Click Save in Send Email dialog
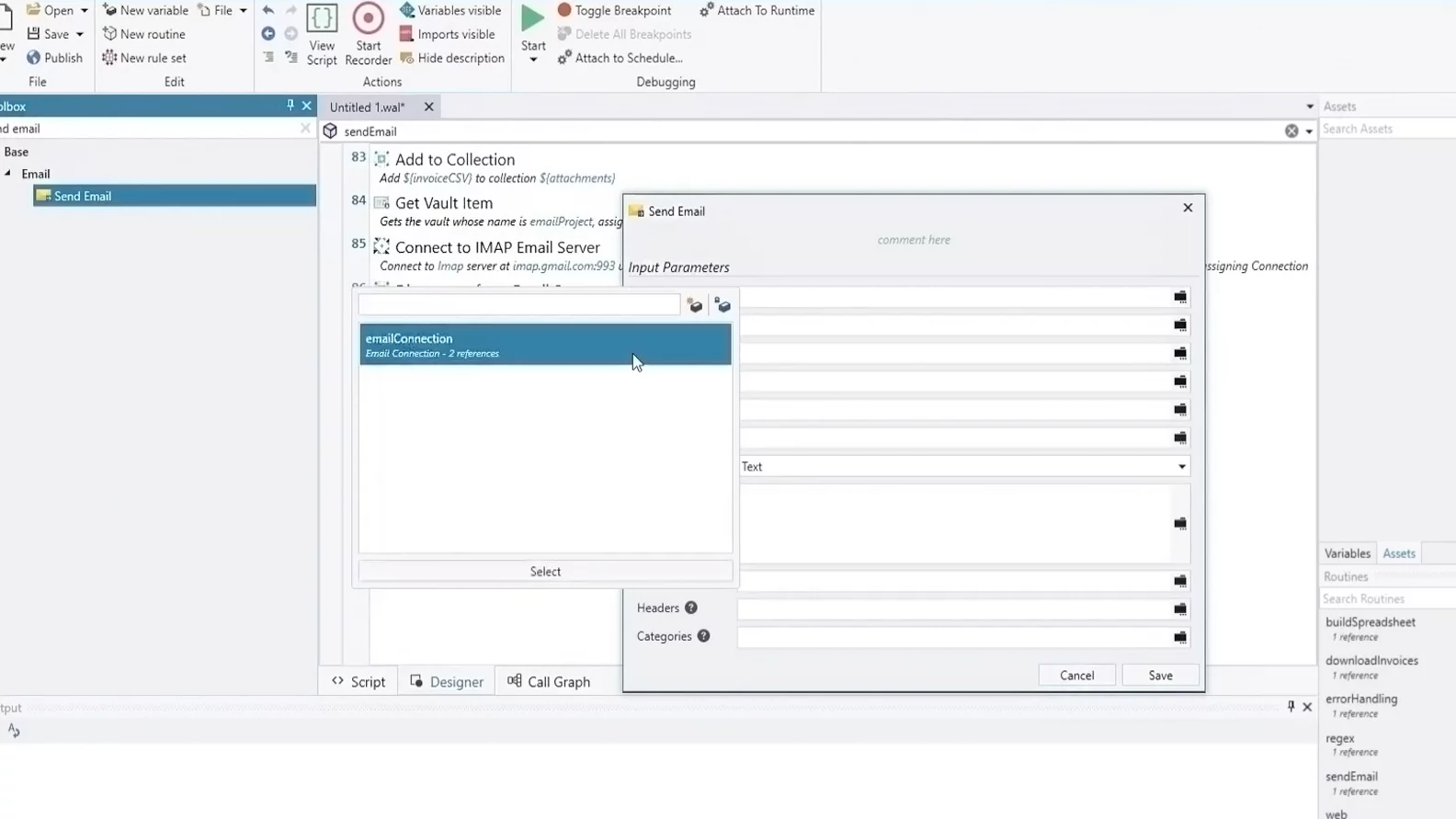This screenshot has width=1456, height=819. pyautogui.click(x=1160, y=676)
